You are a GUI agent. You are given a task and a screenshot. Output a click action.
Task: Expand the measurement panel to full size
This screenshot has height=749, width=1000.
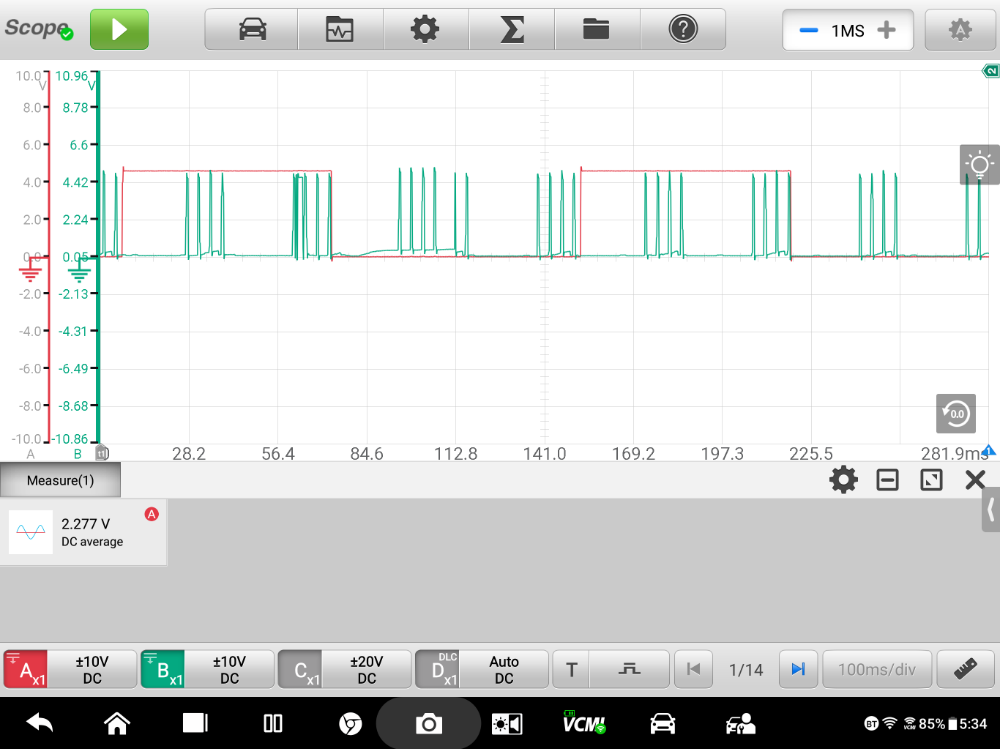(x=931, y=481)
